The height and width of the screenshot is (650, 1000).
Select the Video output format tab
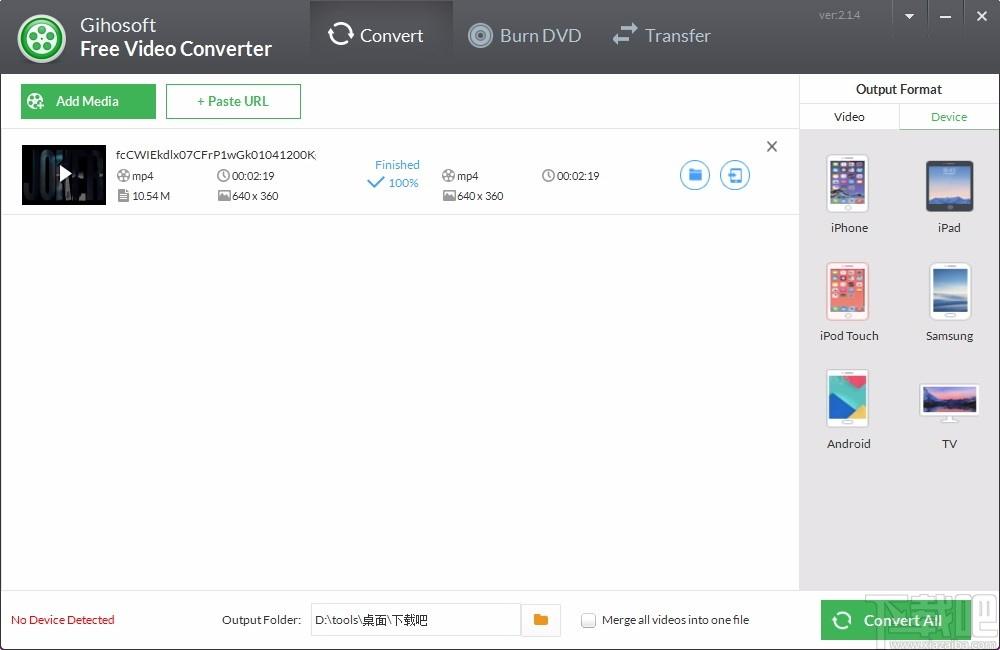(849, 117)
